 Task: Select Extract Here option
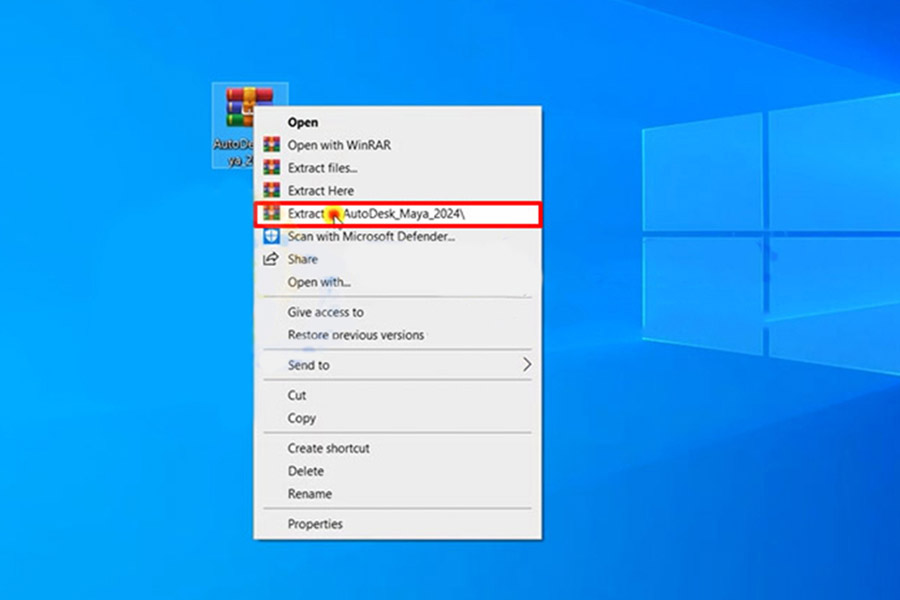click(x=398, y=191)
